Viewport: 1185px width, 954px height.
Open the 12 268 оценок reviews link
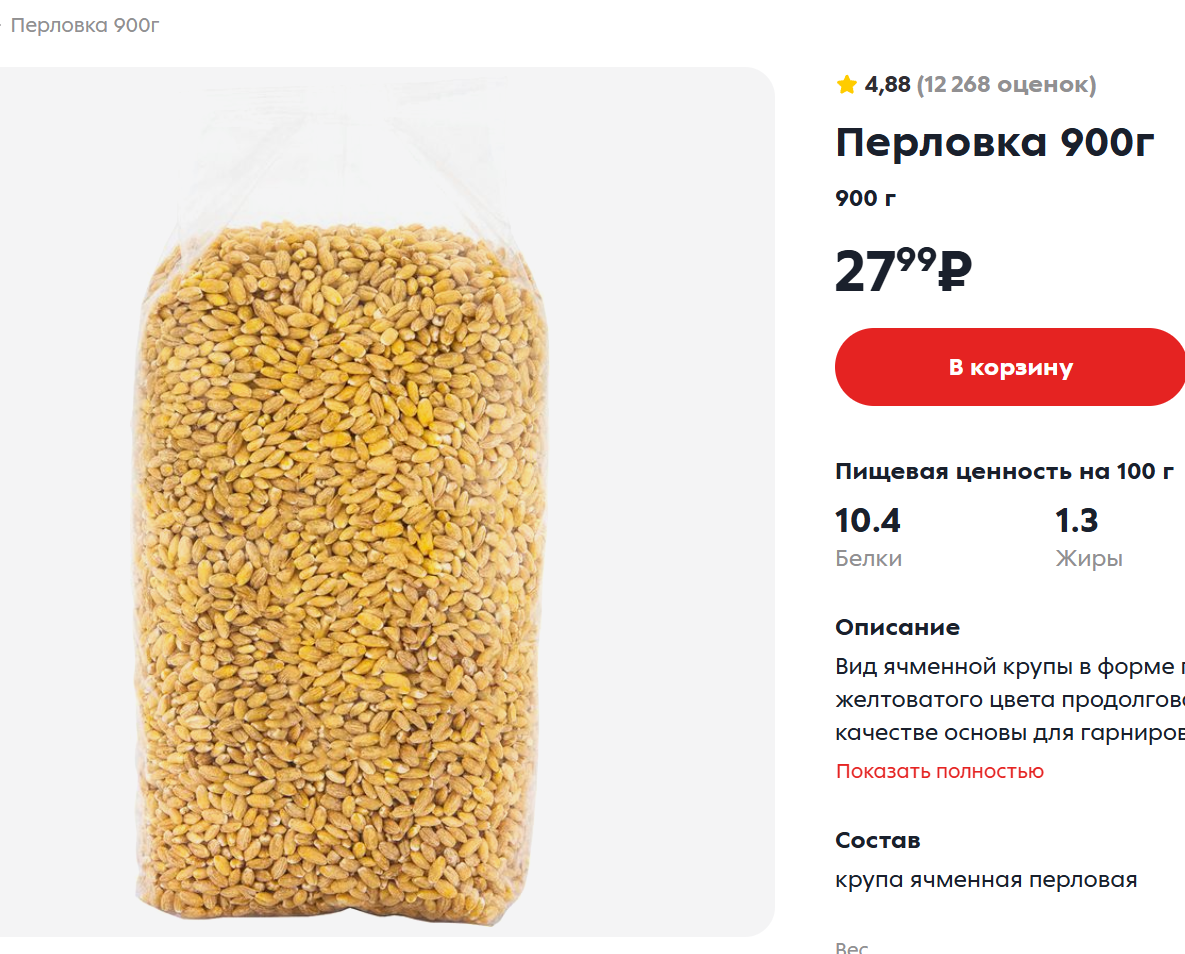[x=1006, y=85]
